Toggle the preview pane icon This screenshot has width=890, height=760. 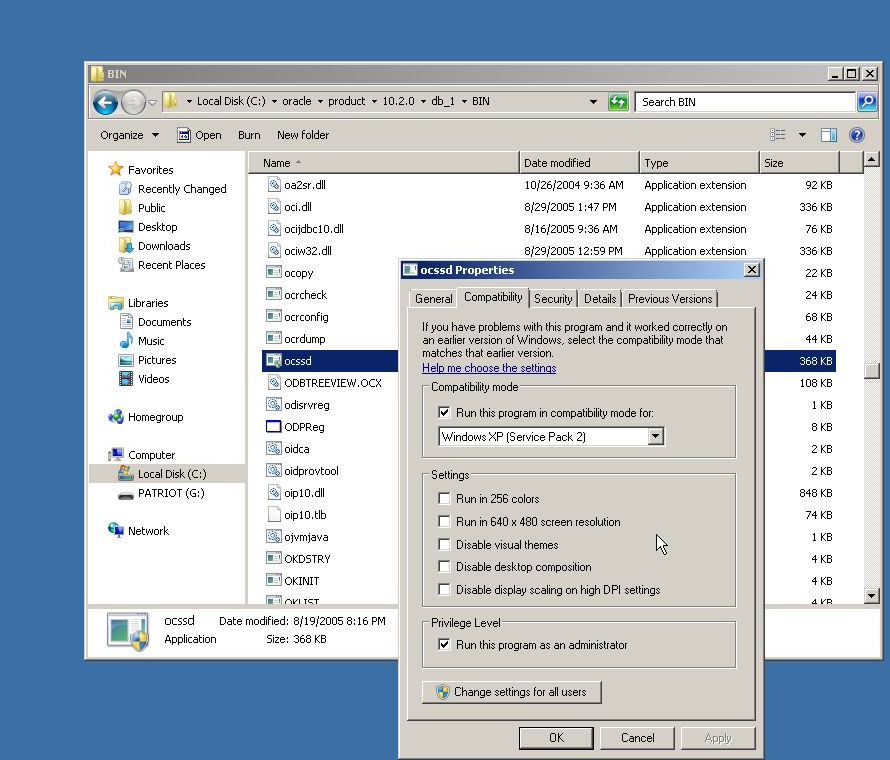coord(829,135)
